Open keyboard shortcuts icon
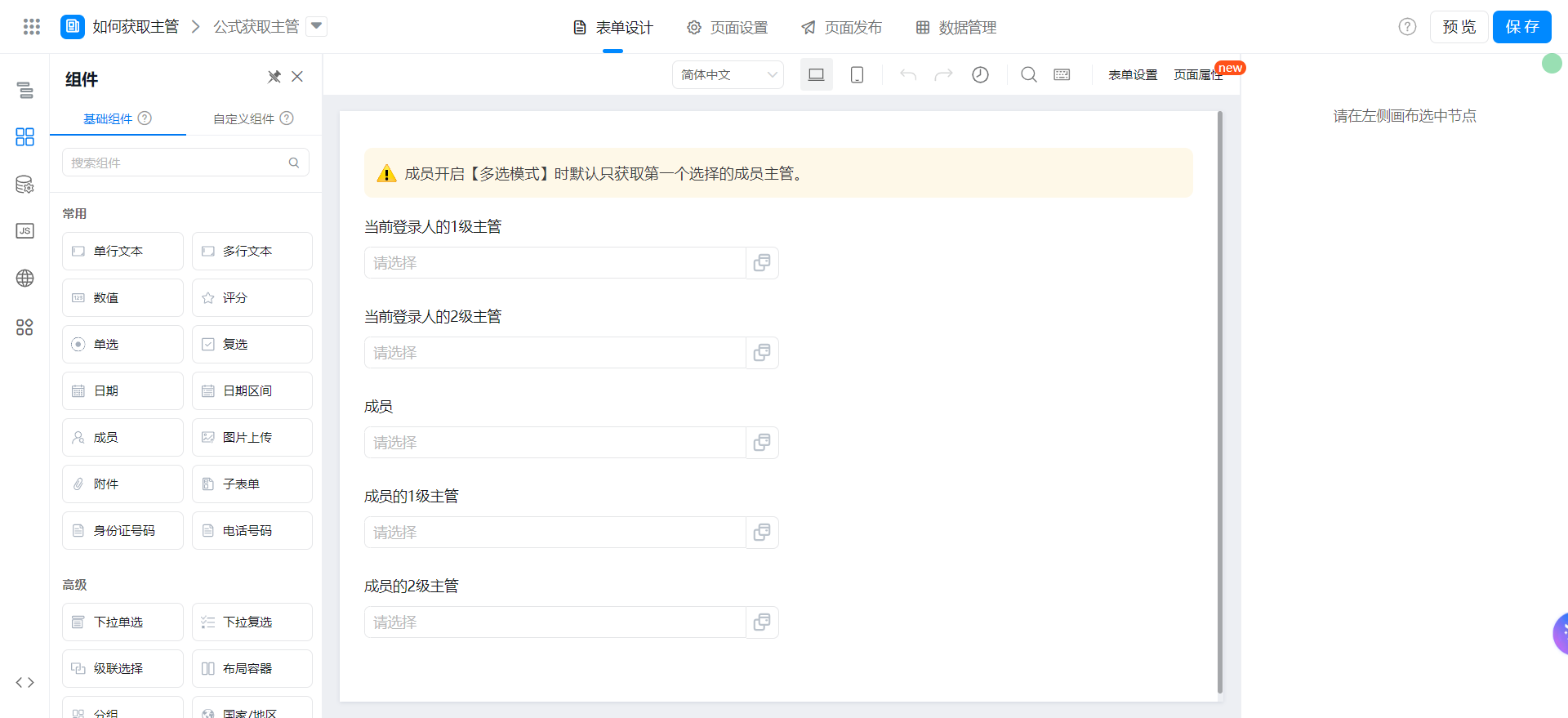This screenshot has height=718, width=1568. (x=1062, y=74)
